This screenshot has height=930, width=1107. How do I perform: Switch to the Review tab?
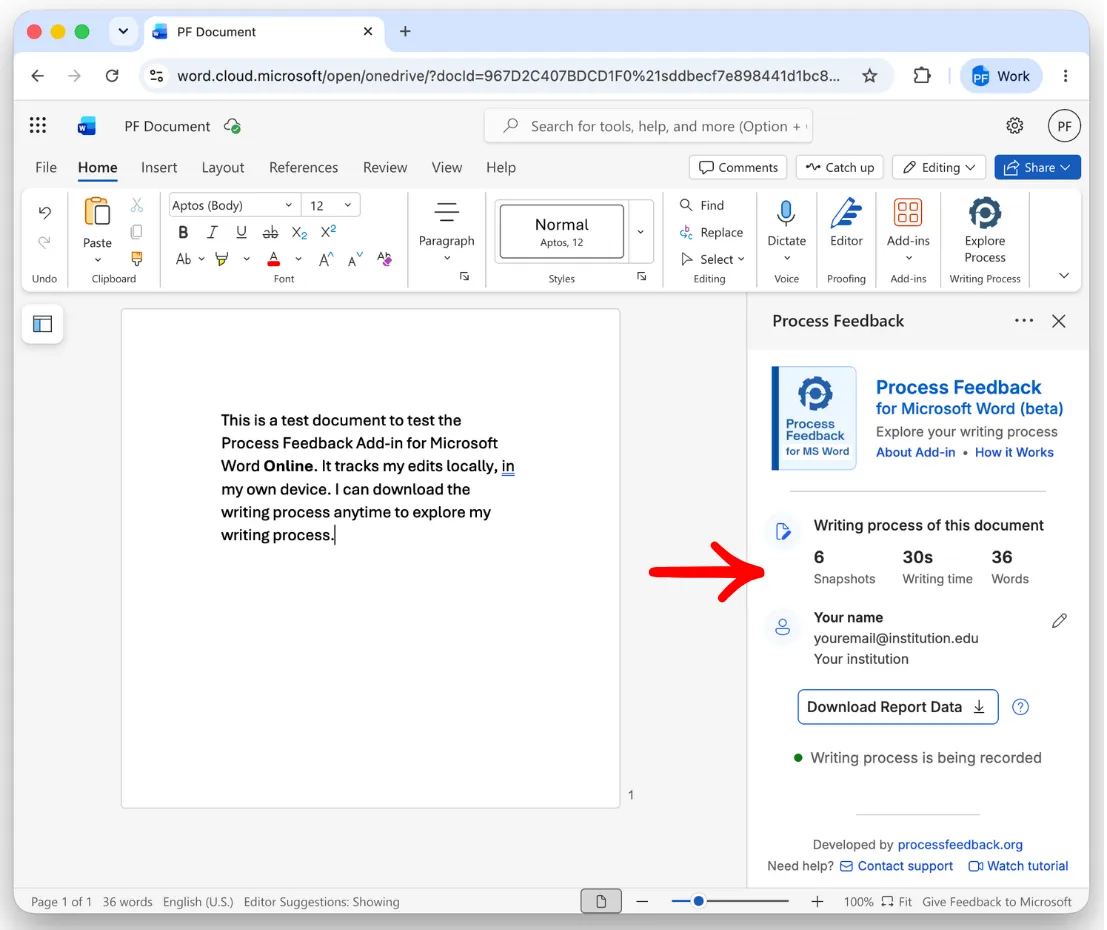[385, 167]
